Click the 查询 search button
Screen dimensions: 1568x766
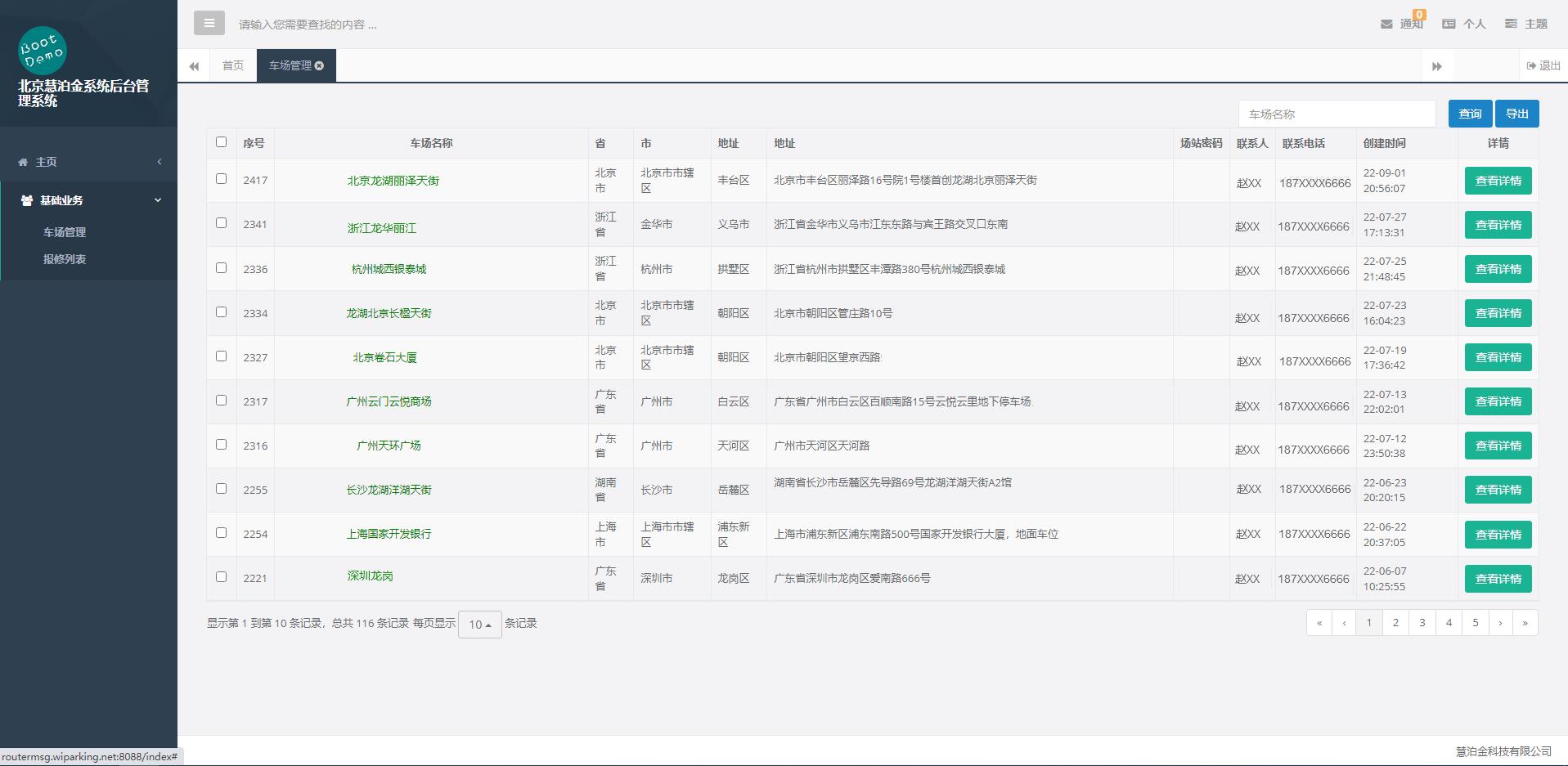1469,114
